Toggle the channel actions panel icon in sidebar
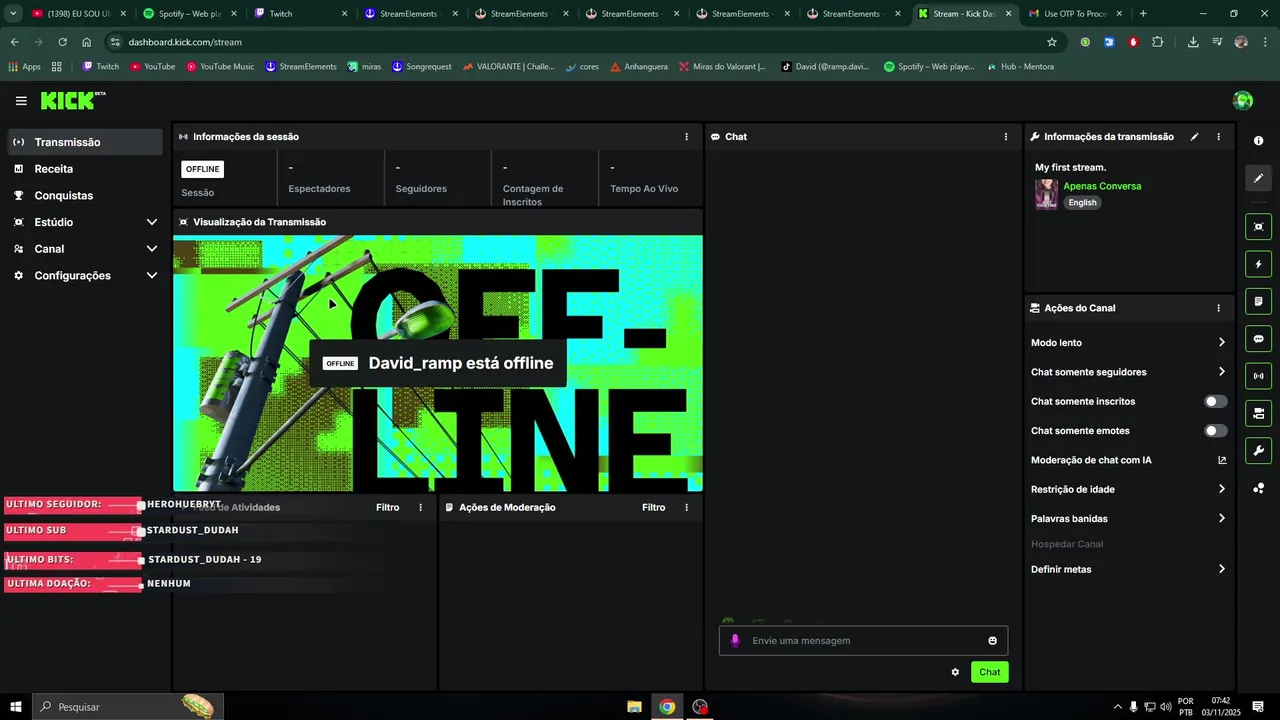This screenshot has height=720, width=1280. [x=1258, y=413]
